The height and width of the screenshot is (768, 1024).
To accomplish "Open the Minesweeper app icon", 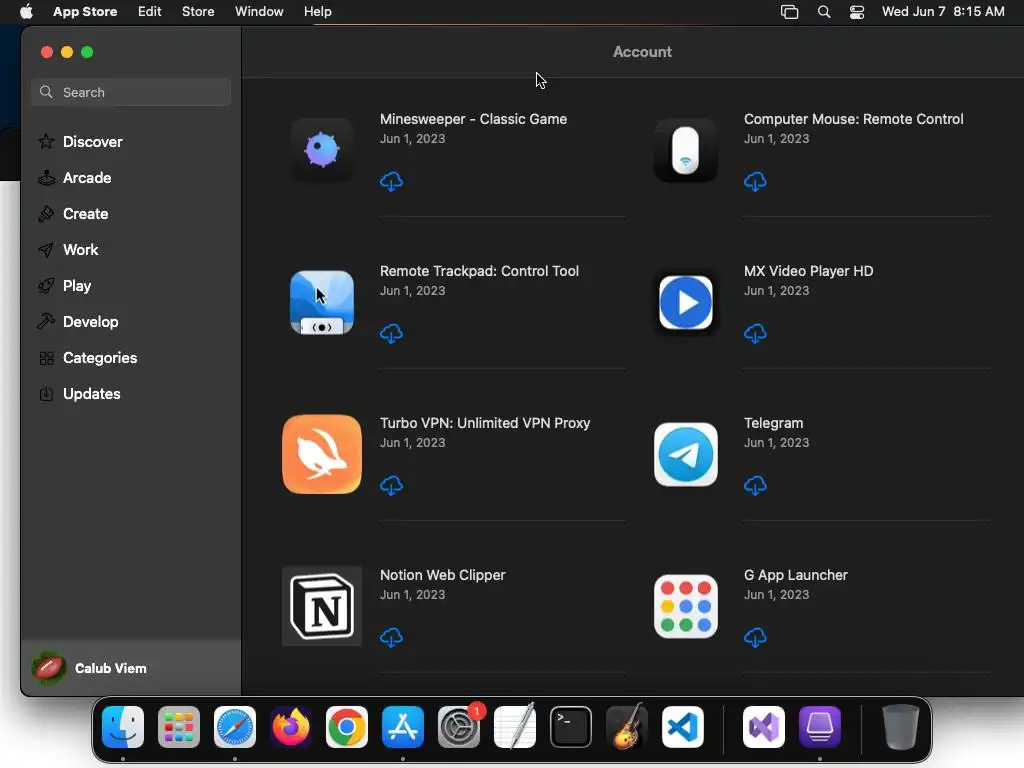I will [x=322, y=150].
